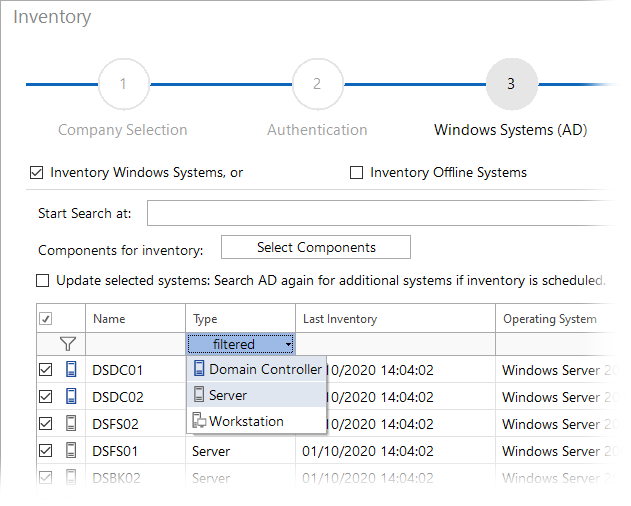
Task: Toggle the select-all checkbox in table header
Action: click(x=45, y=319)
